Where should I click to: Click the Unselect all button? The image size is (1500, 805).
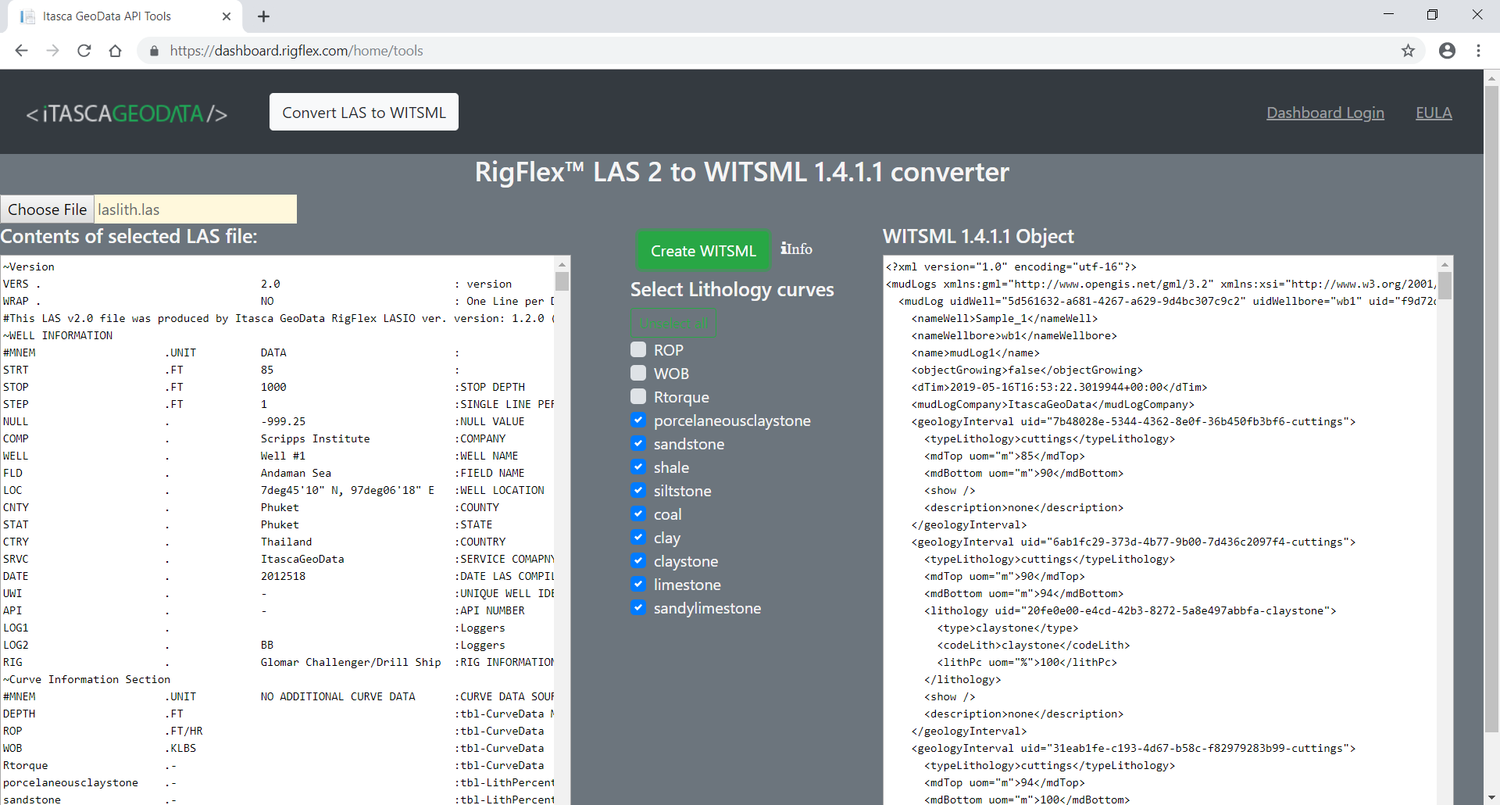674,323
